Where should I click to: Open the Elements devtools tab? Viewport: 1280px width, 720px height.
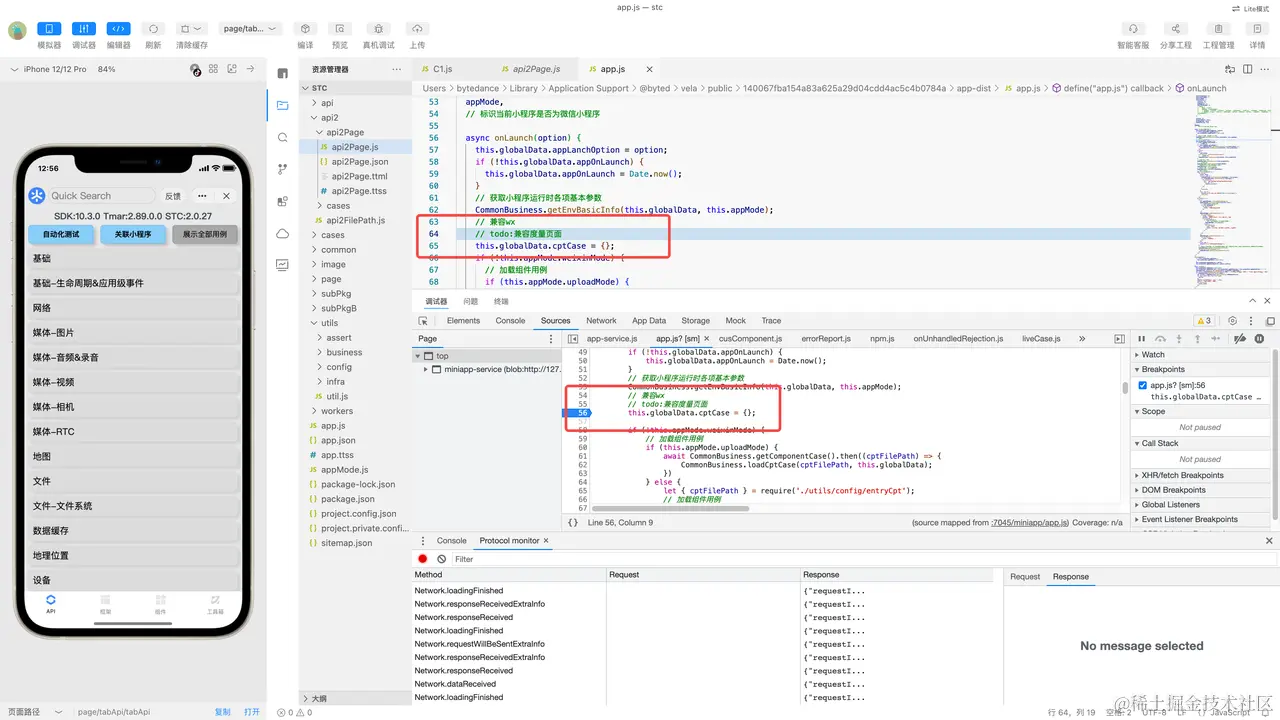point(463,321)
